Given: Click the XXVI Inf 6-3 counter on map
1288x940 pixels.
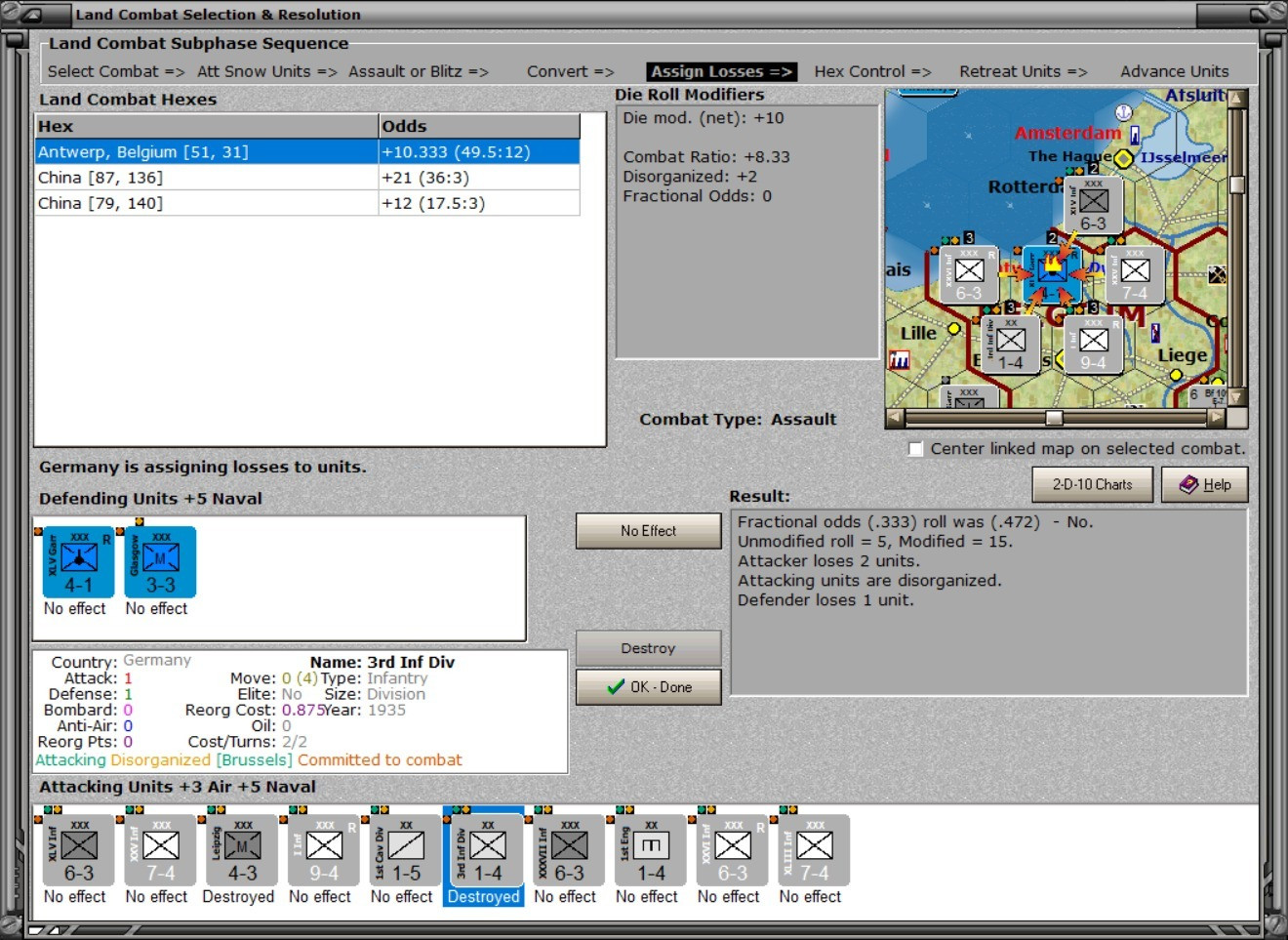Looking at the screenshot, I should pyautogui.click(x=969, y=275).
